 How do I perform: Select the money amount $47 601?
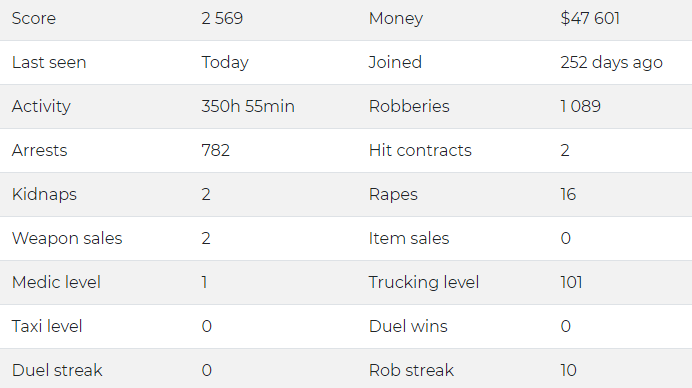(x=590, y=19)
